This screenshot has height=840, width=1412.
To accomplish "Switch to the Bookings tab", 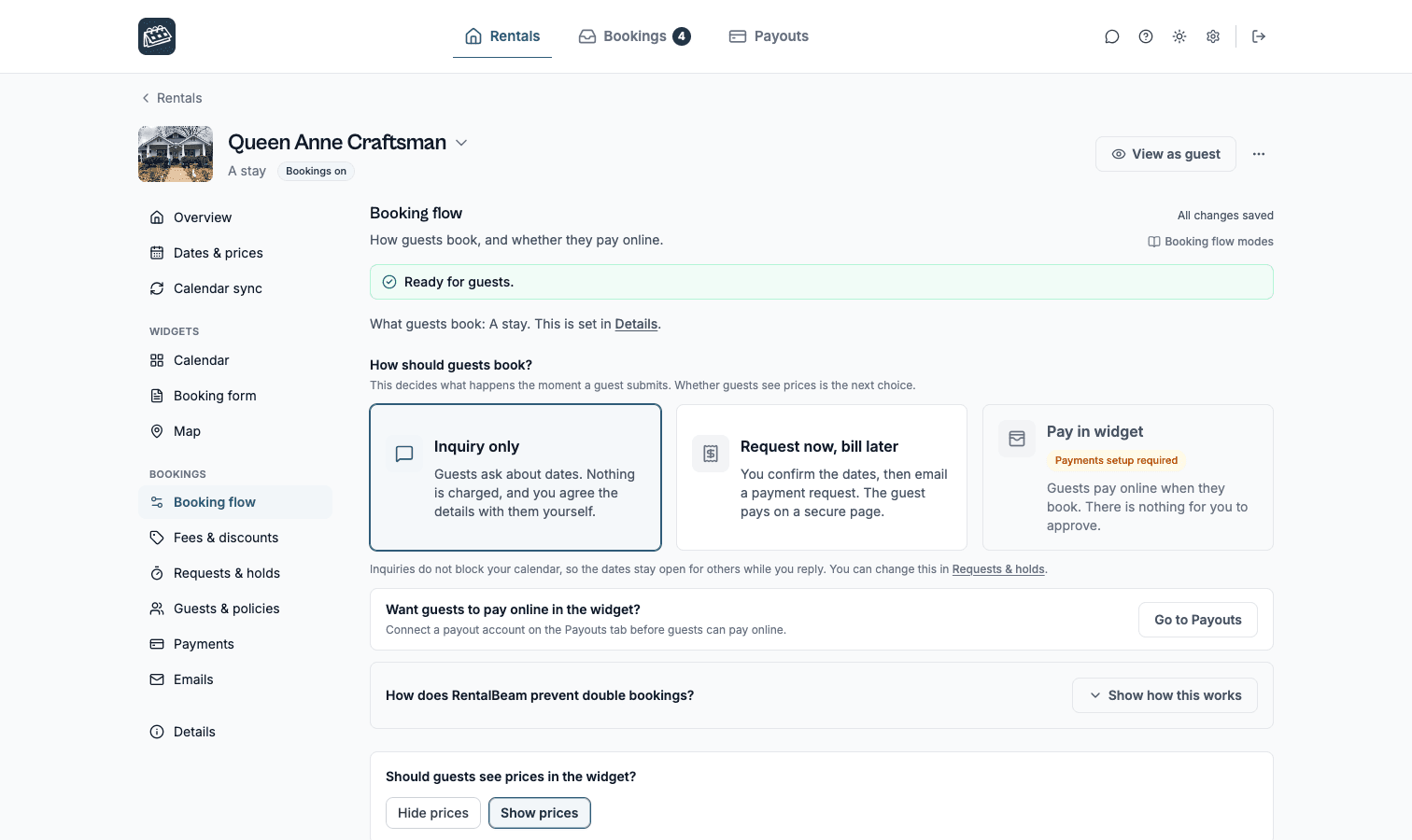I will tap(635, 36).
